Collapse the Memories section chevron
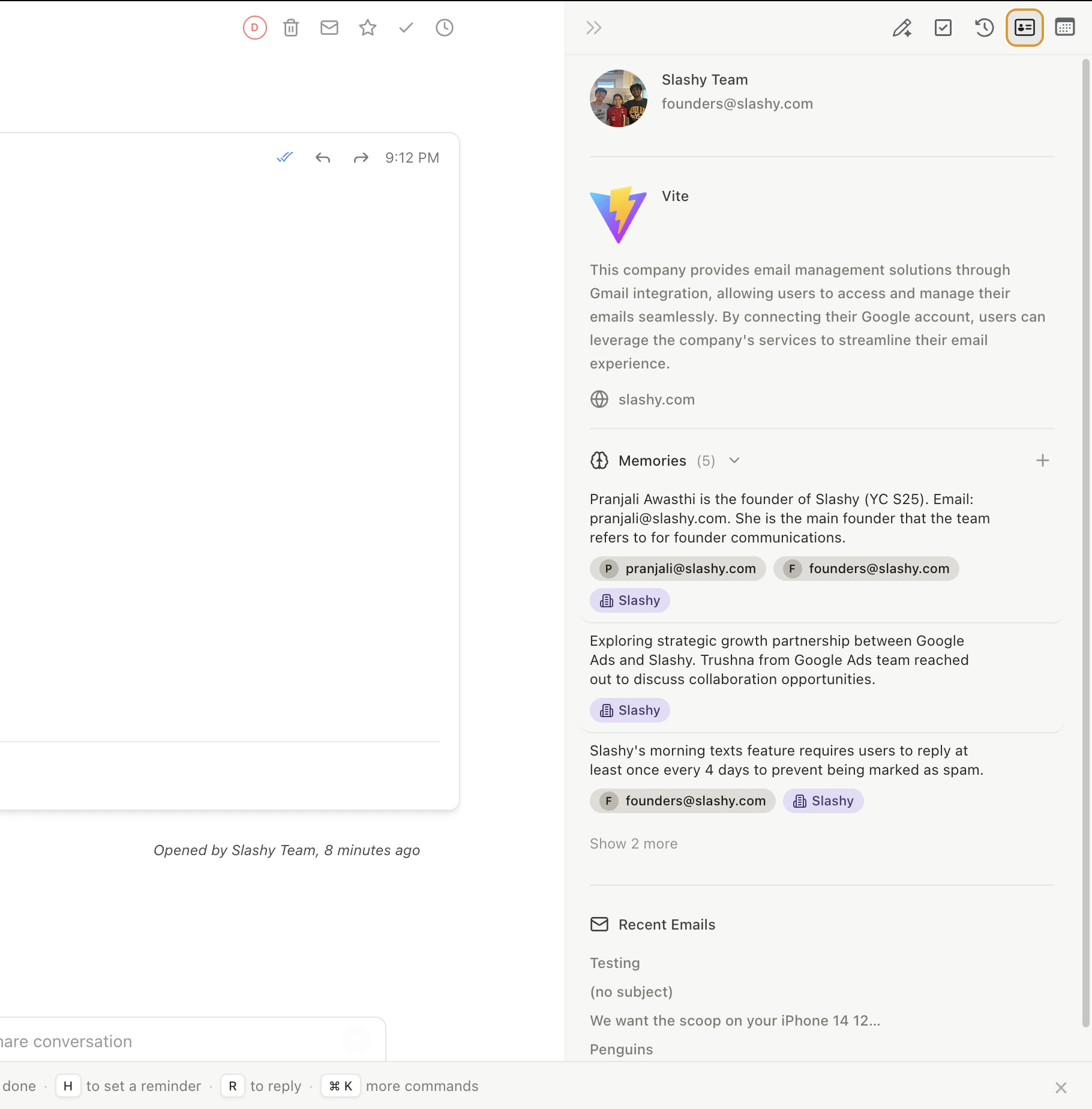This screenshot has height=1109, width=1092. 734,461
